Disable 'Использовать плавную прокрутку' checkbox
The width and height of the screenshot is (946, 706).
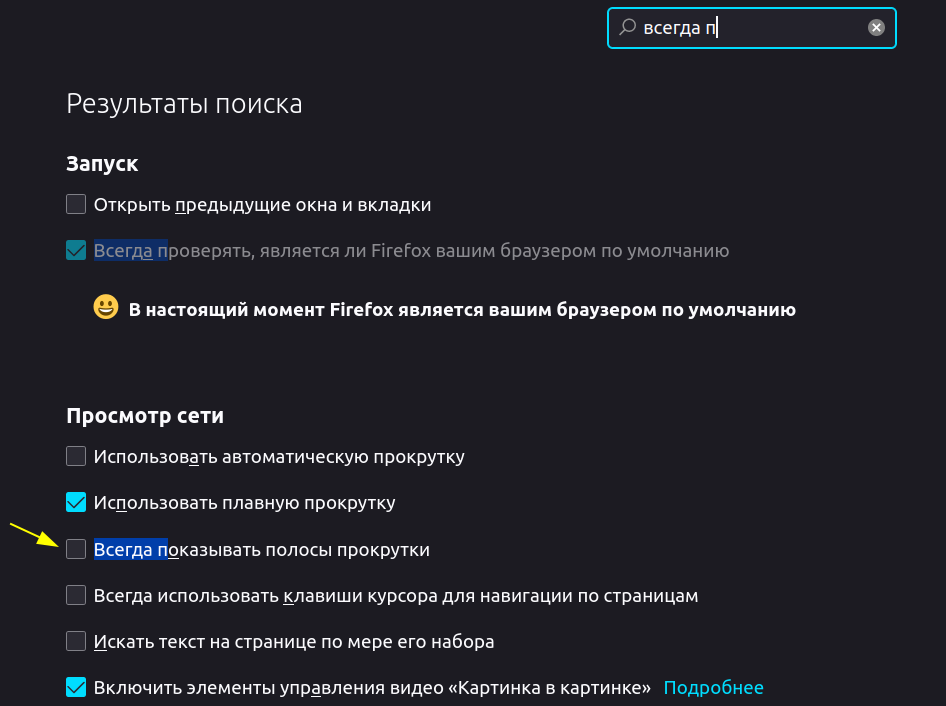tap(76, 502)
